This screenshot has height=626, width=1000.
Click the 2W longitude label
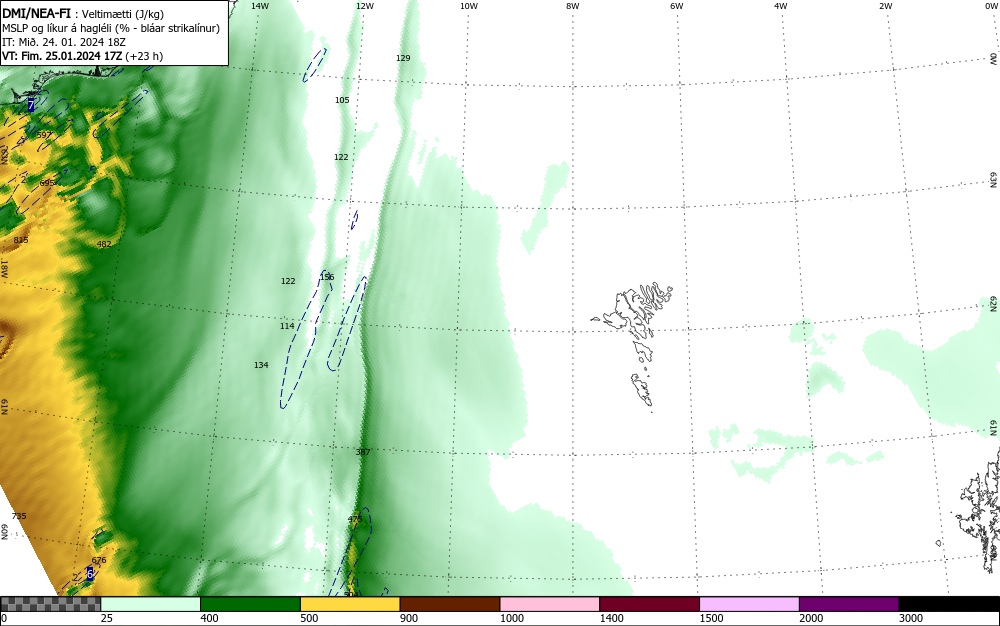885,6
